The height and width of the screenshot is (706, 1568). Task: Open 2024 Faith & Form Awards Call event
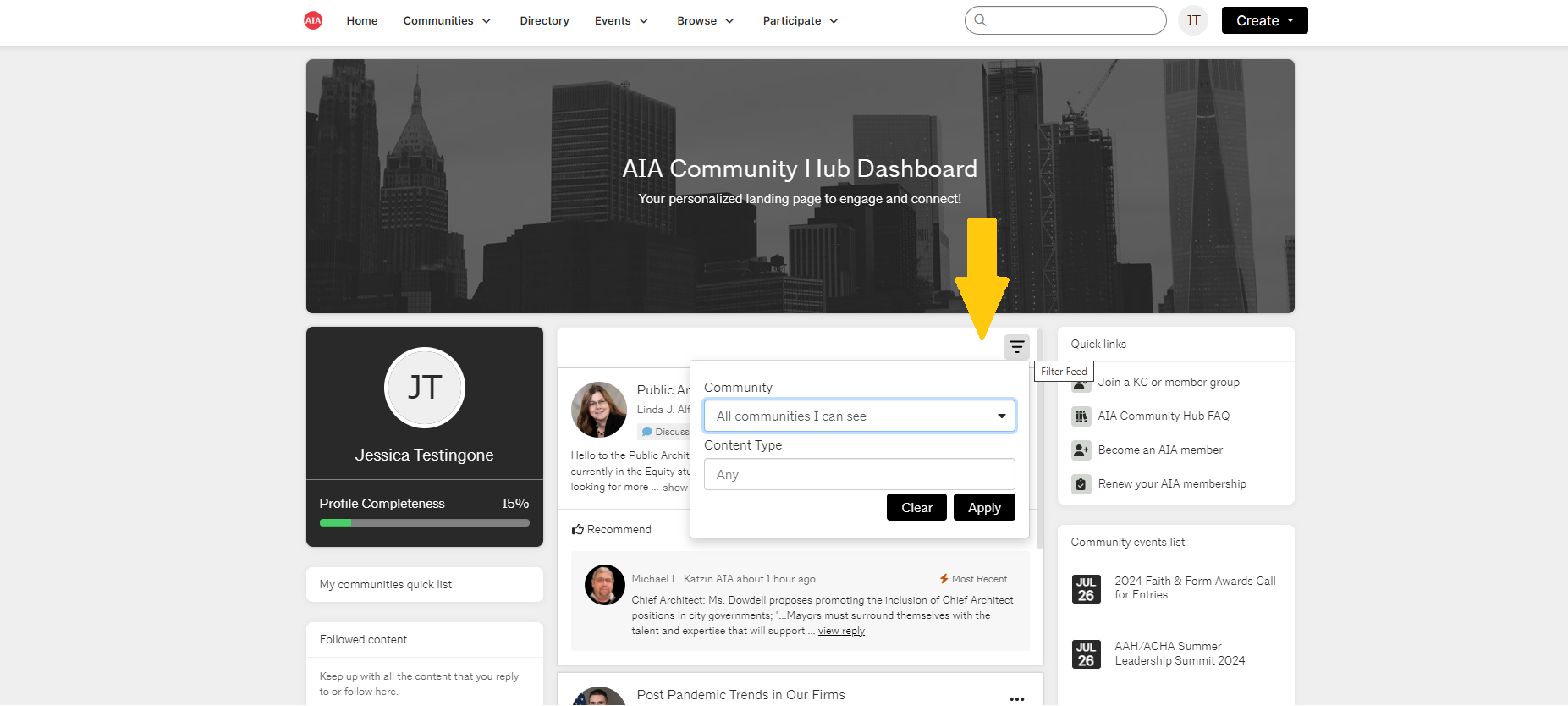pos(1195,587)
